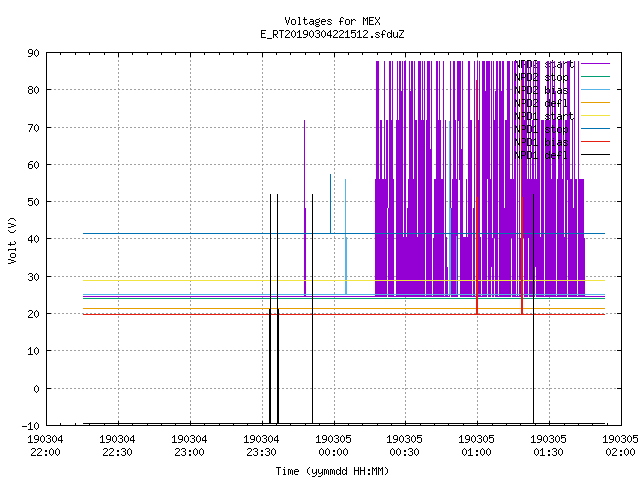Screen dimensions: 640x480
Task: Click the light blue spike just after 00:00
Action: [x=346, y=237]
